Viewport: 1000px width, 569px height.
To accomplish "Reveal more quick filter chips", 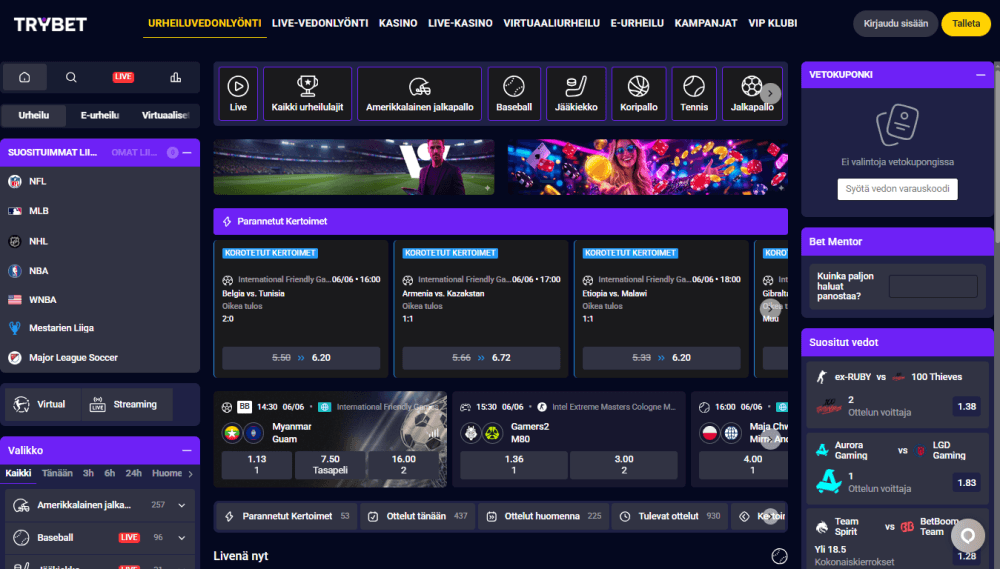I will pos(770,516).
